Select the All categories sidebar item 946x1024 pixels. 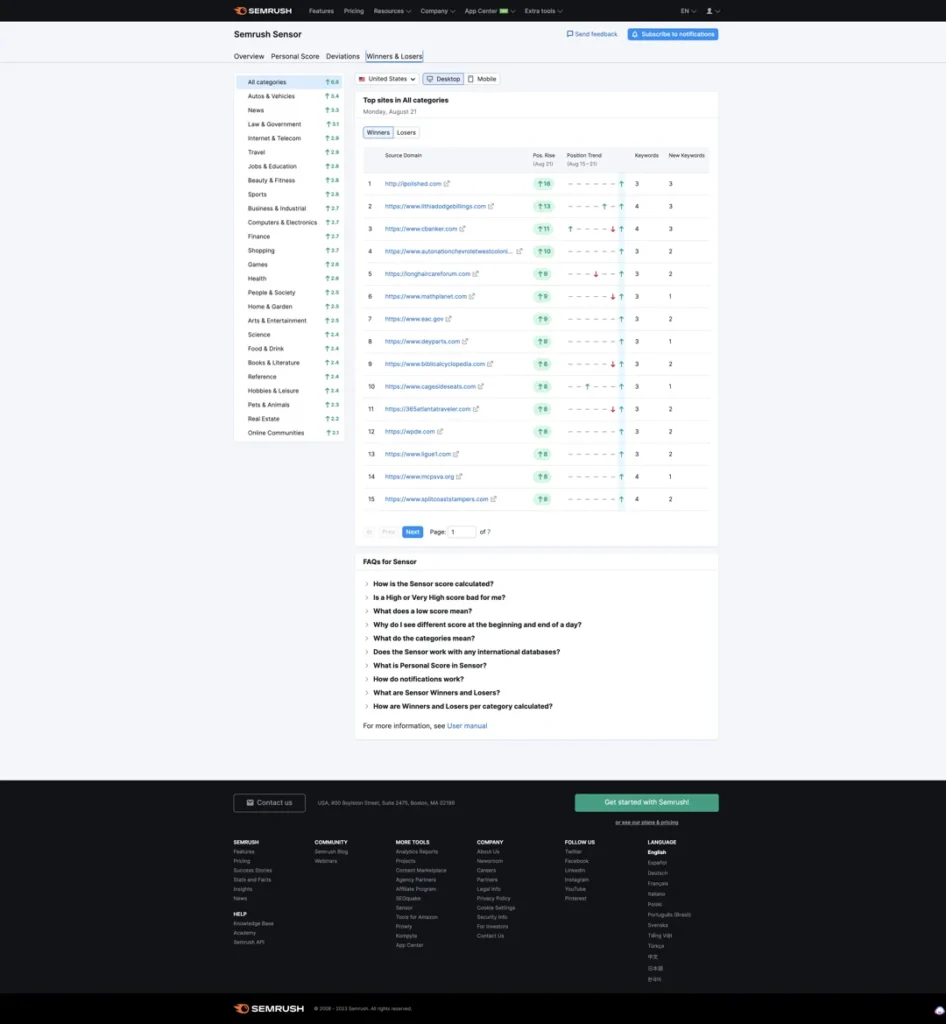click(289, 82)
